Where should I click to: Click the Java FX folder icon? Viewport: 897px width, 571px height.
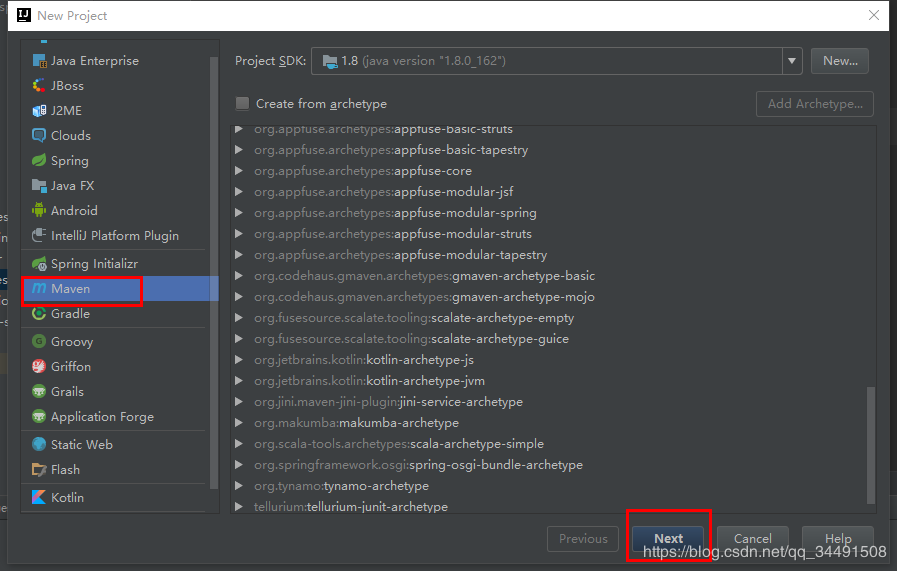click(x=39, y=185)
